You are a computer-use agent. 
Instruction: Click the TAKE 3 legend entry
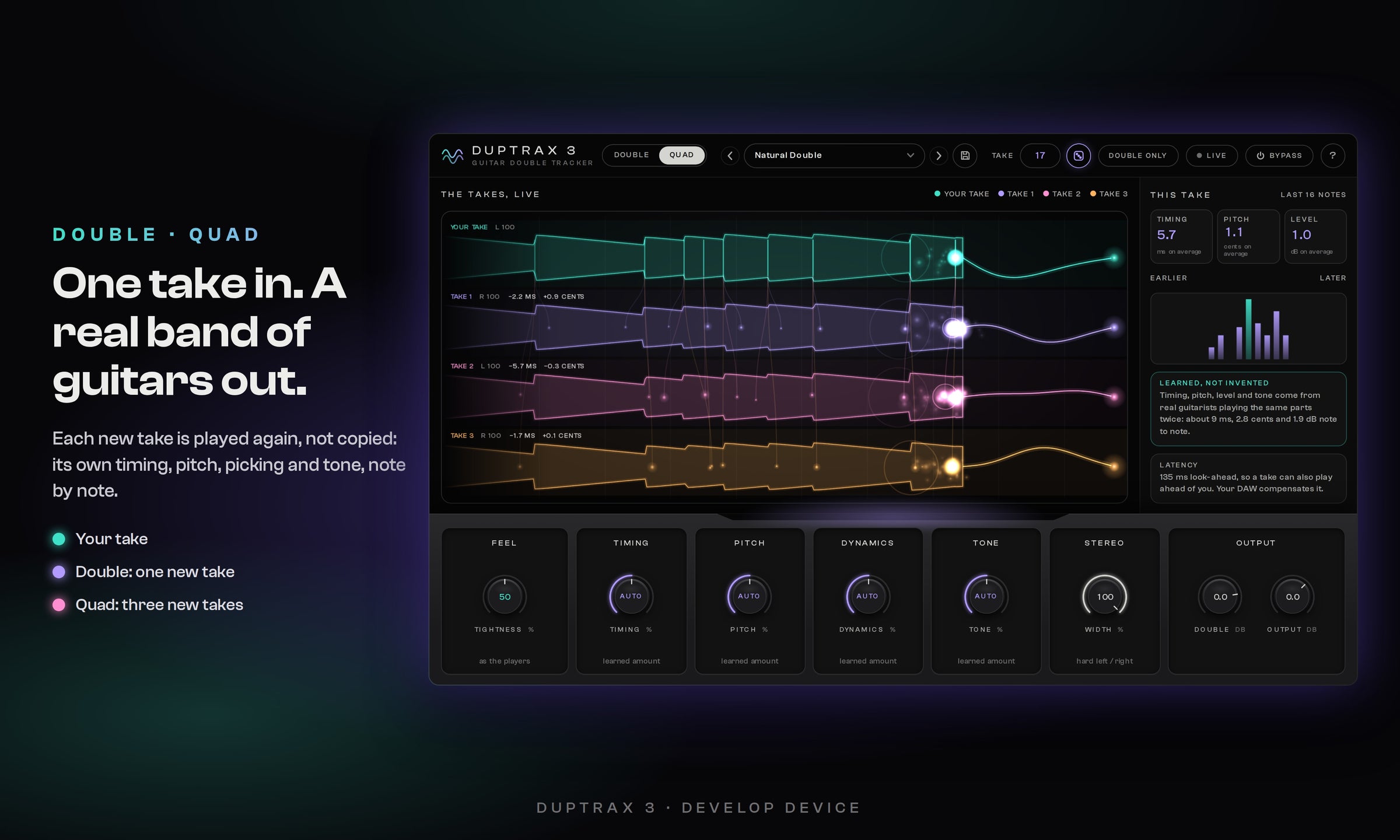1109,194
